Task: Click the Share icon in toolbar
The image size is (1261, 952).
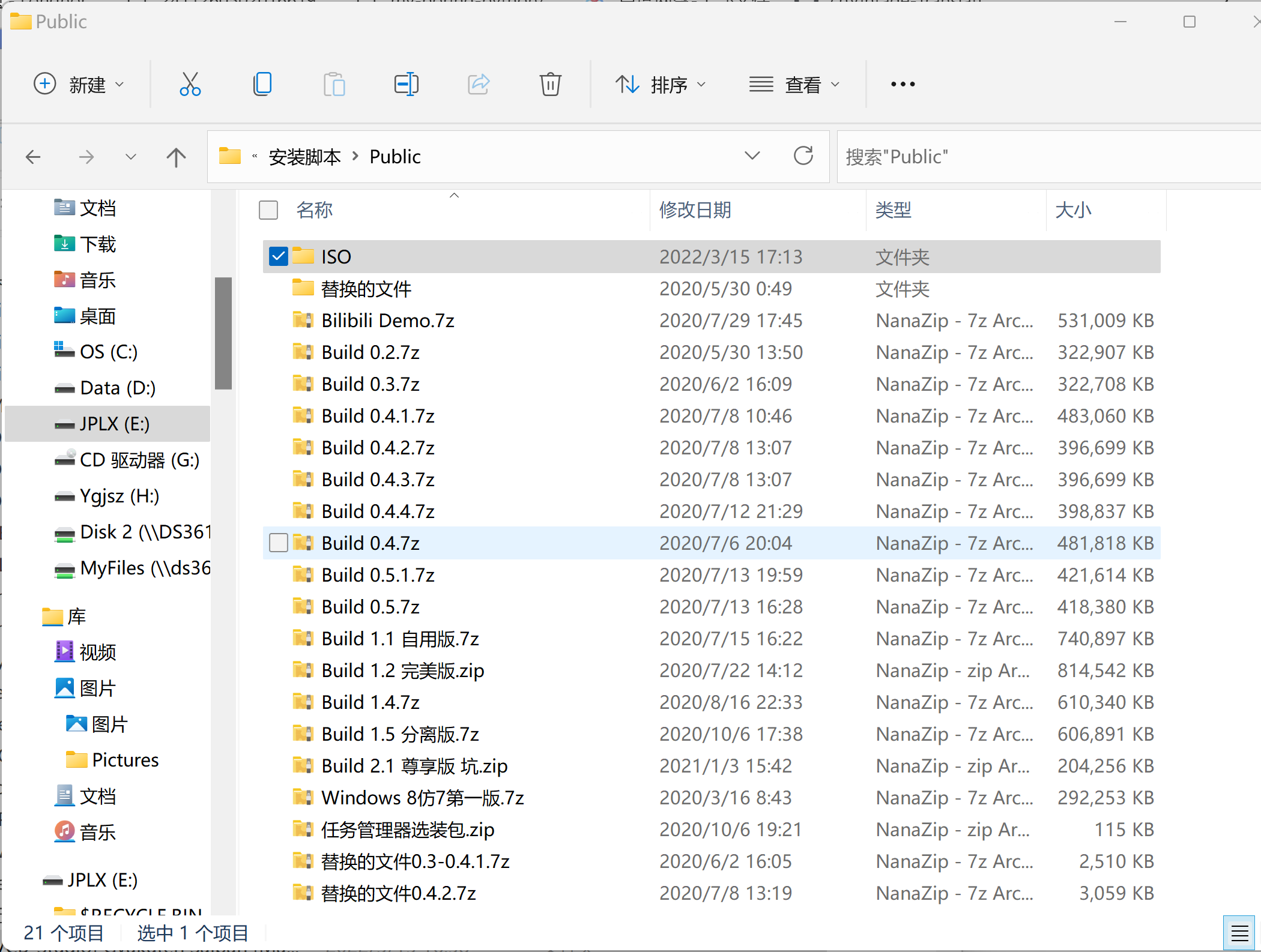Action: [479, 85]
